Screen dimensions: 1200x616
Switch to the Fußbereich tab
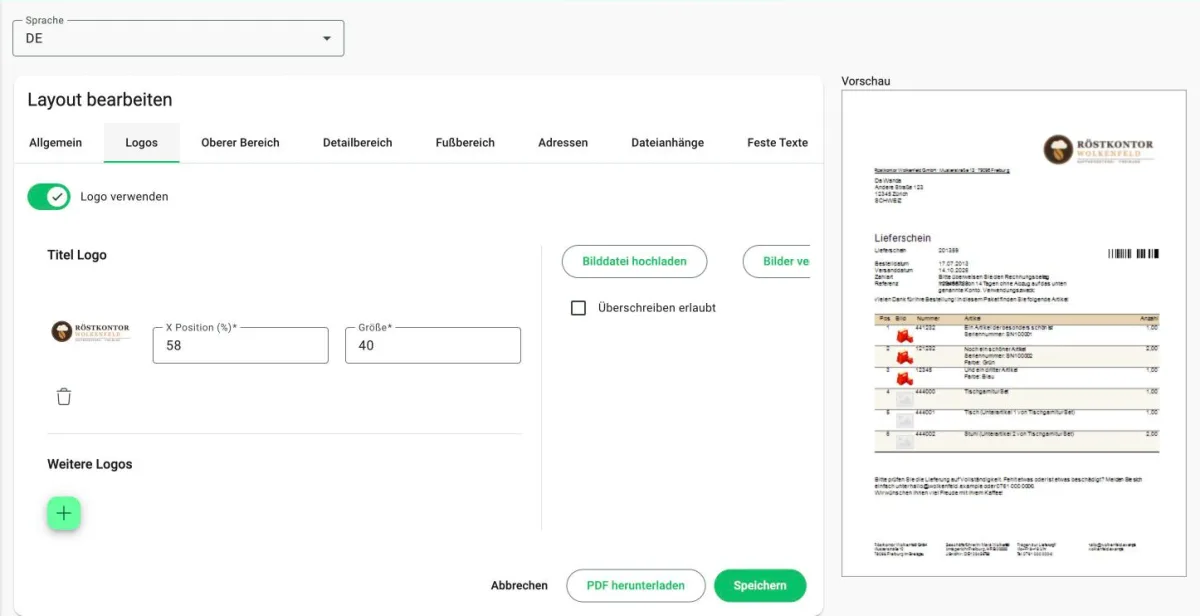[x=465, y=143]
